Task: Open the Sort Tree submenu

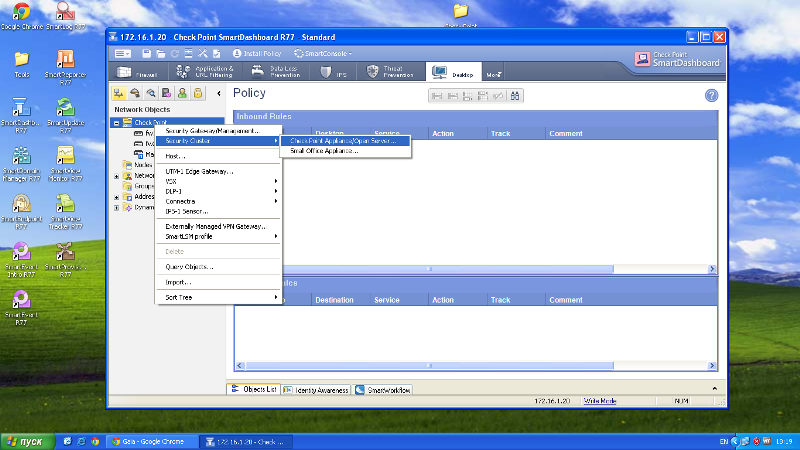Action: point(218,297)
